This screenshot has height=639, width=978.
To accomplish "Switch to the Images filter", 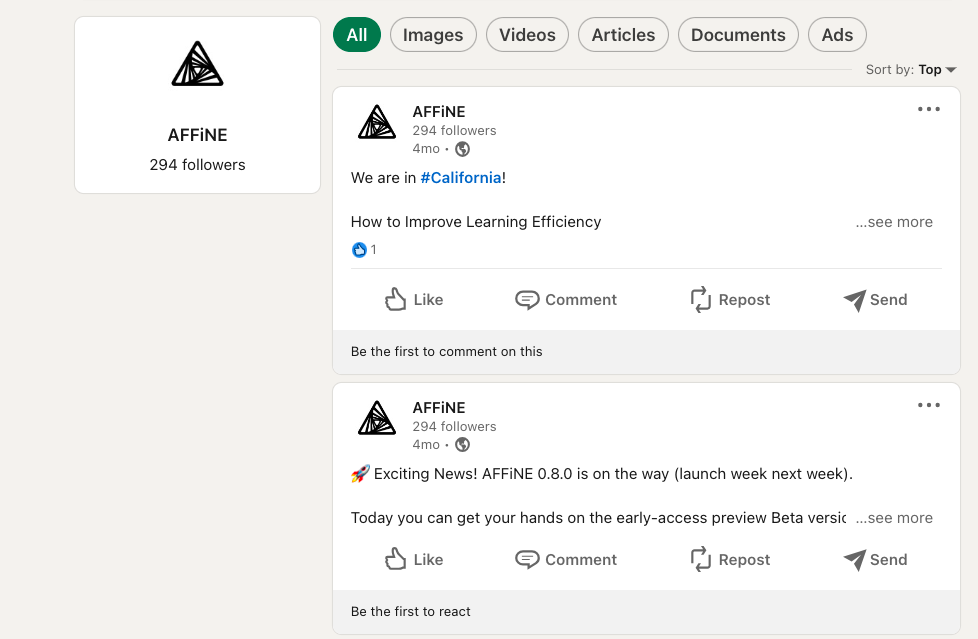I will (x=433, y=35).
